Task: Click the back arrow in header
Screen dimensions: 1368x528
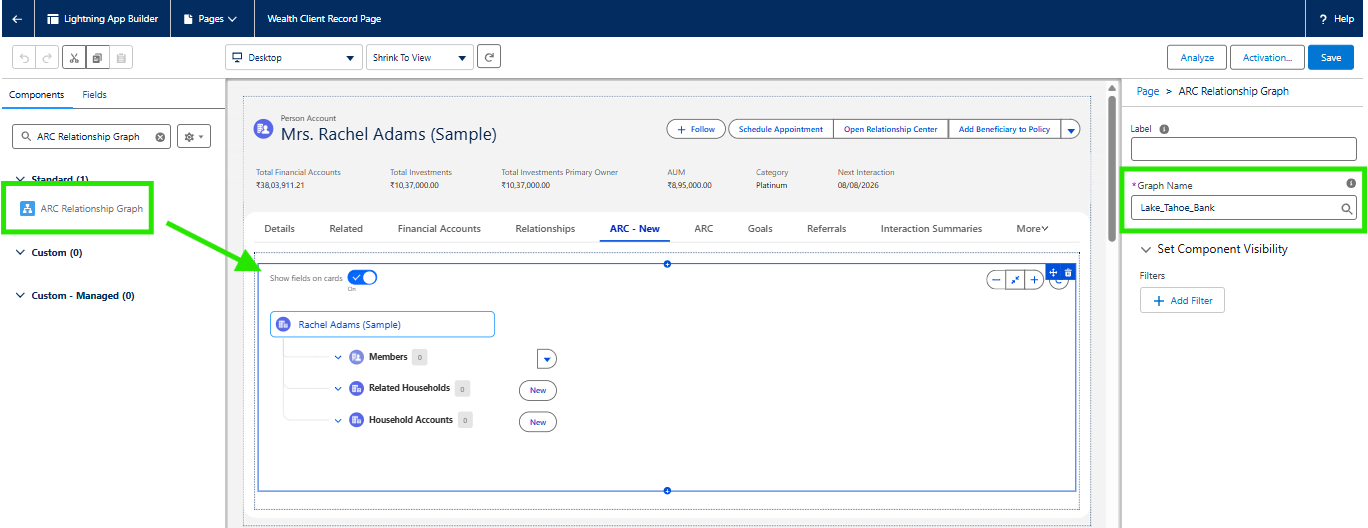Action: (x=17, y=19)
